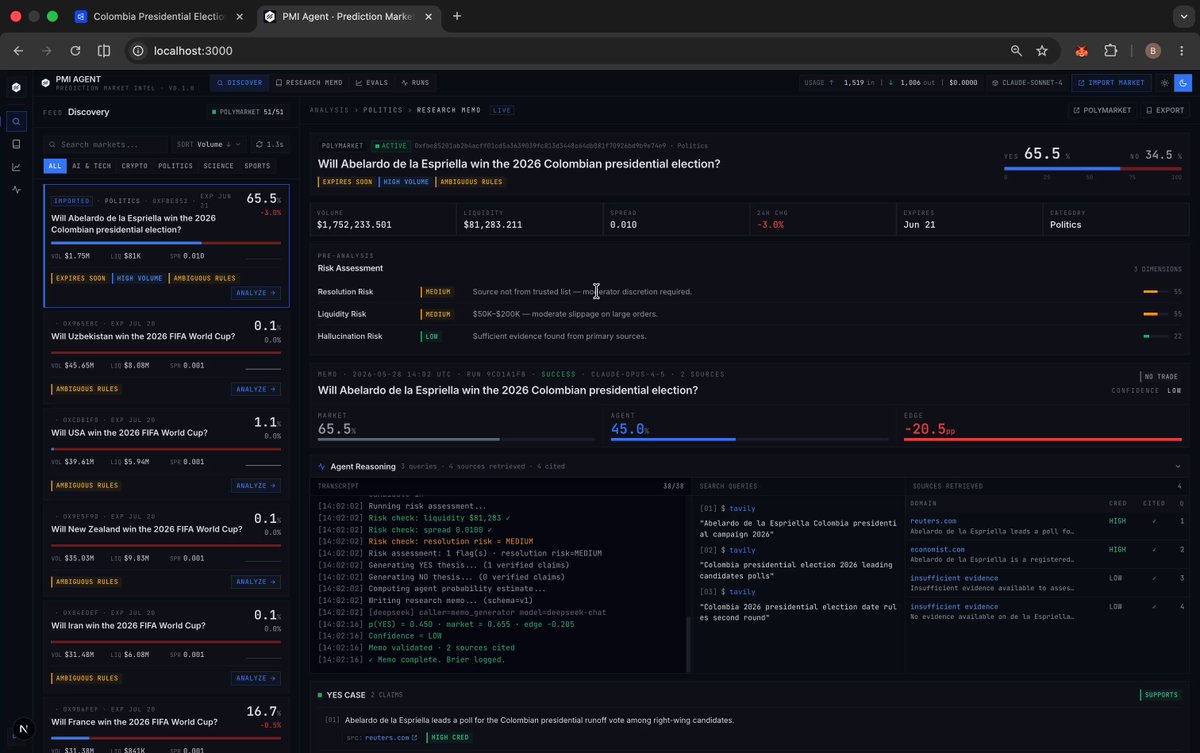The width and height of the screenshot is (1200, 753).
Task: Open a new browser tab
Action: 457,16
